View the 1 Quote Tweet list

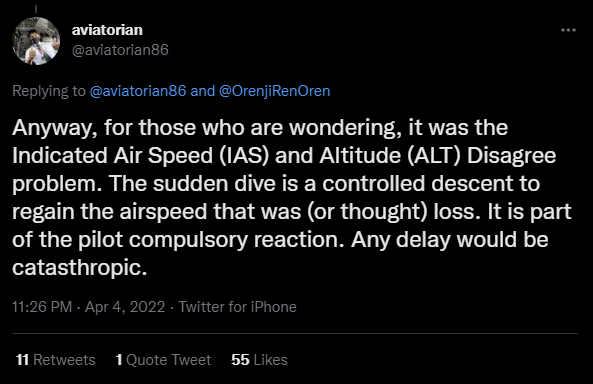click(x=163, y=359)
